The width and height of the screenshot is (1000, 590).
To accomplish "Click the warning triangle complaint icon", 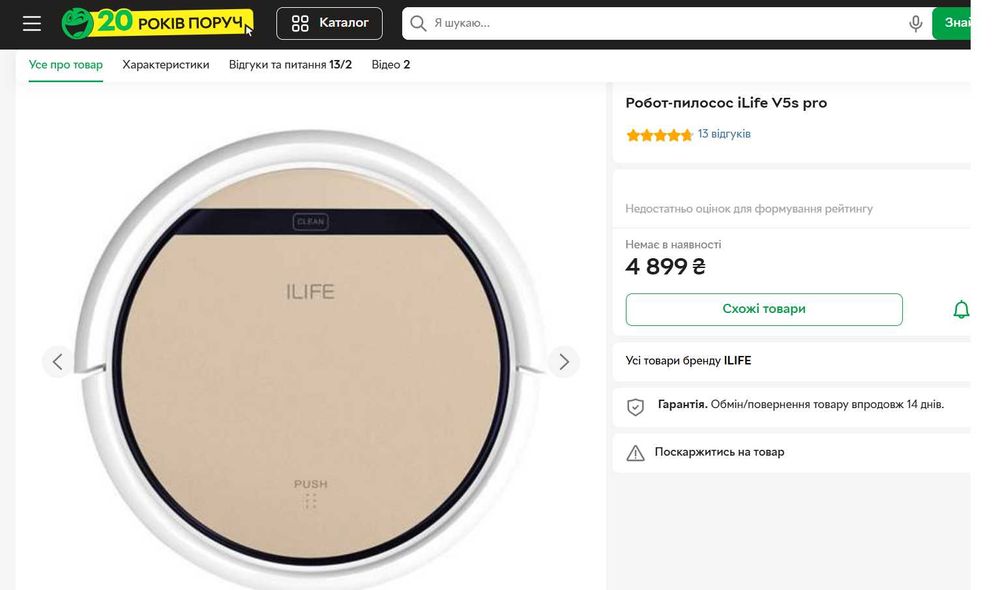I will 635,453.
